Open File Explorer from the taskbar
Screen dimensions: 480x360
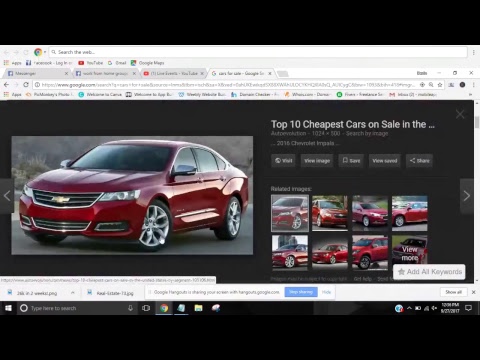(x=198, y=308)
